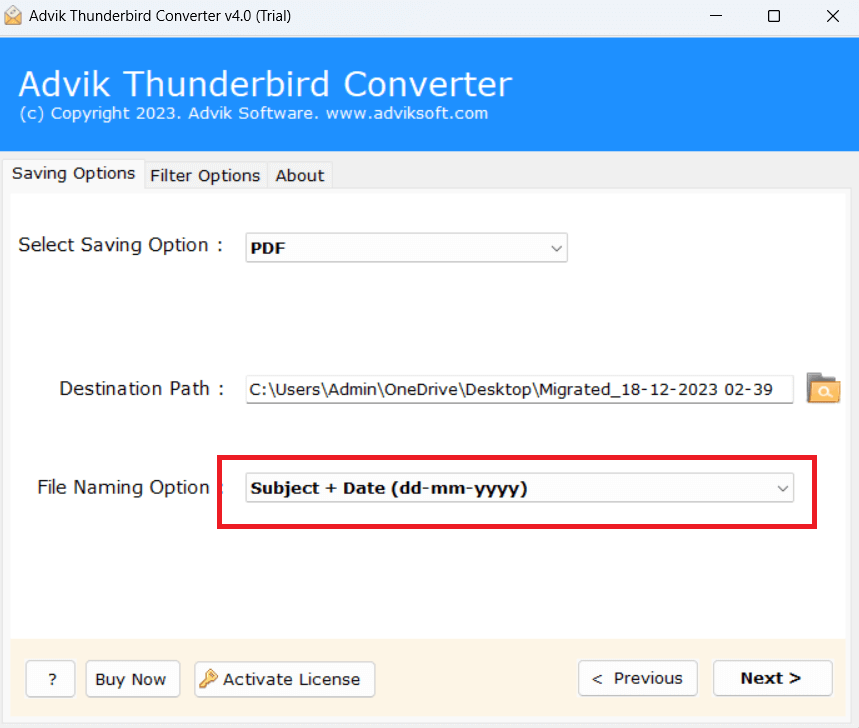Click the 'File Naming Option' label

123,487
